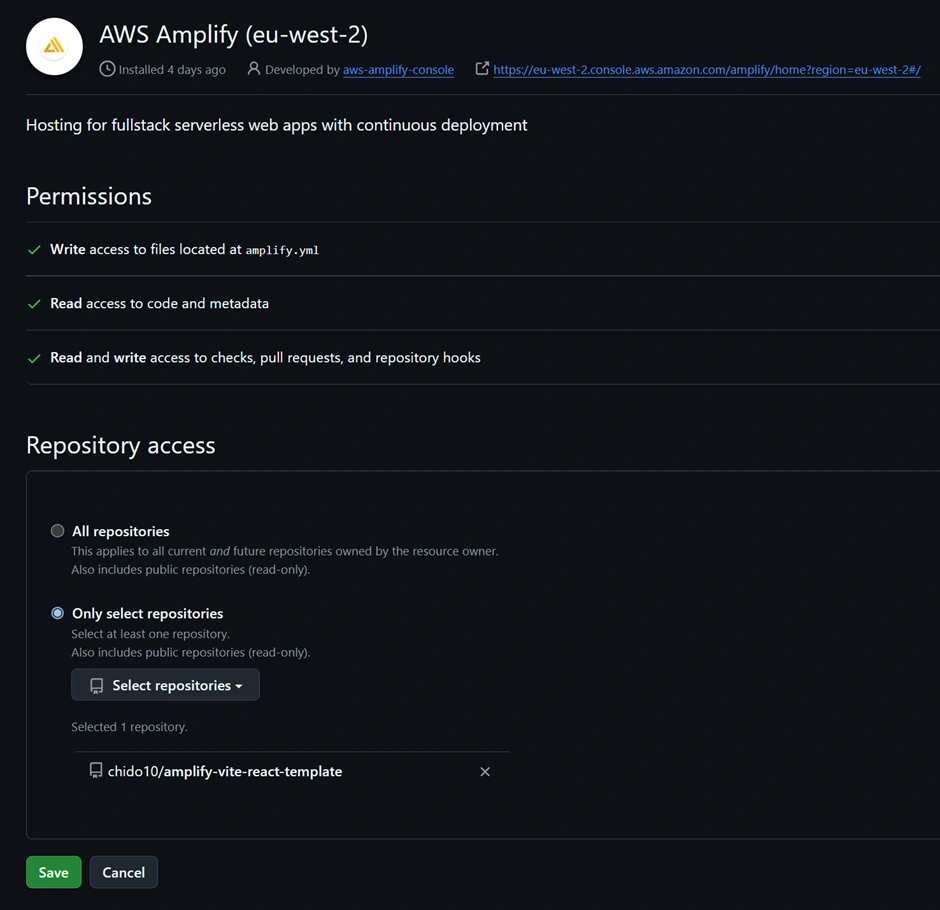Screen dimensions: 940x910
Task: Click the repo icon beside chido10/amplify-vite-react-template
Action: click(96, 771)
